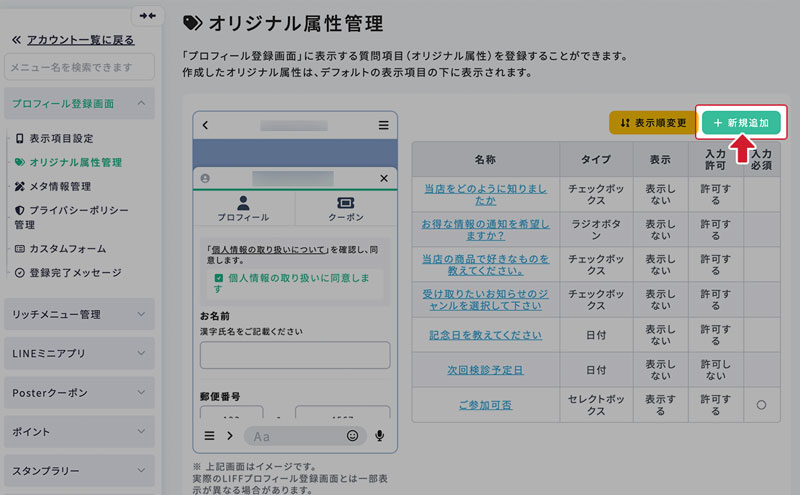Open メタ情報管理 in the sidebar
The width and height of the screenshot is (800, 495).
coord(60,186)
